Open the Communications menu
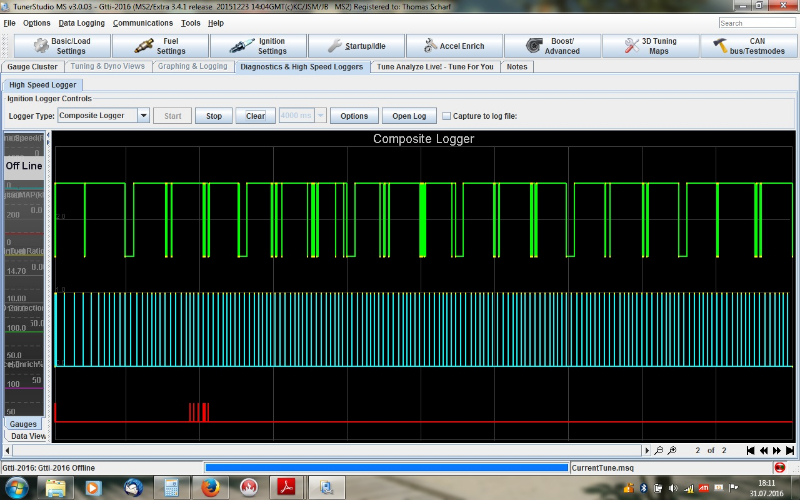800x500 pixels. 142,22
